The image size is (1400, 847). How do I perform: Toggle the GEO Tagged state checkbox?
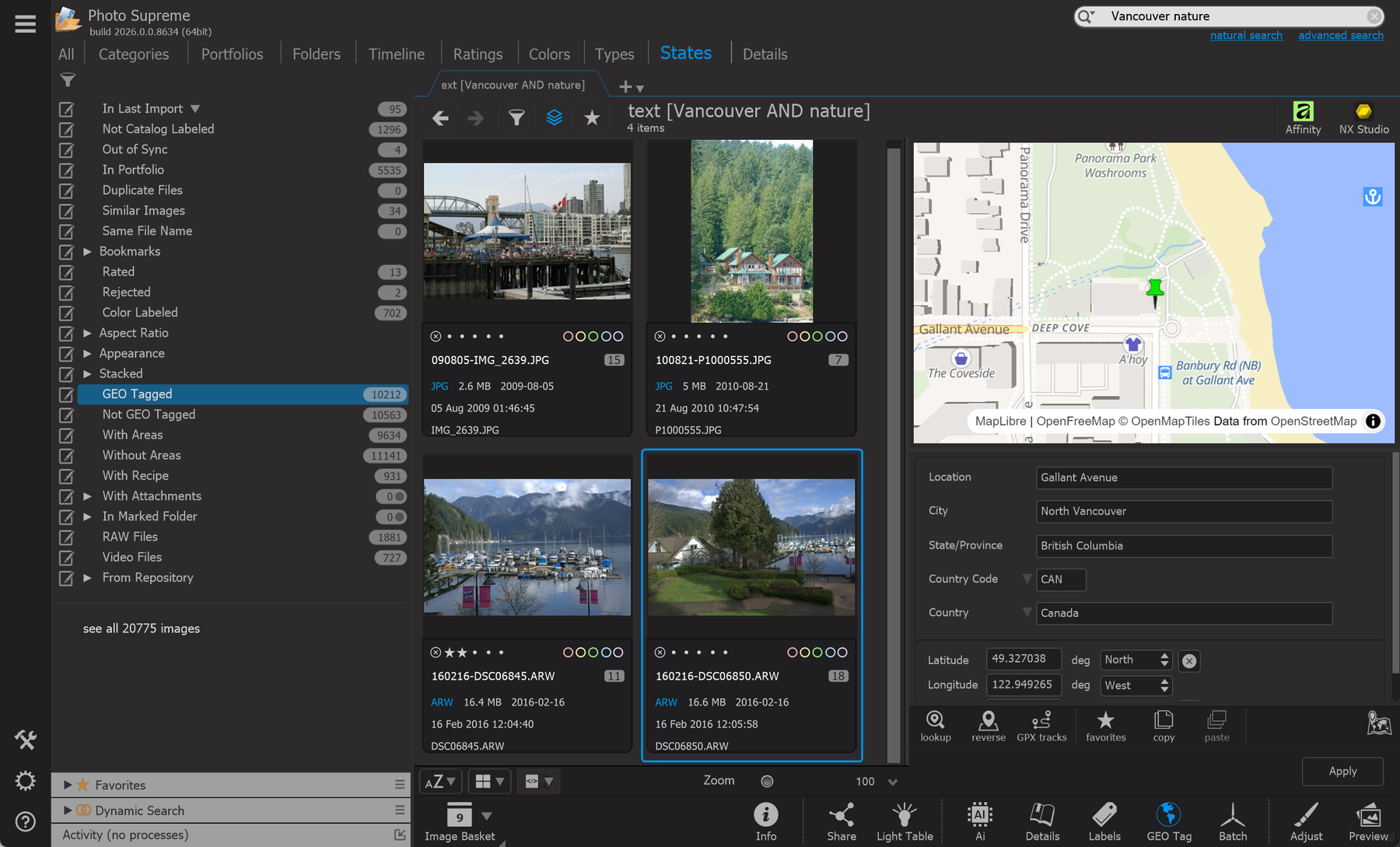pyautogui.click(x=67, y=395)
